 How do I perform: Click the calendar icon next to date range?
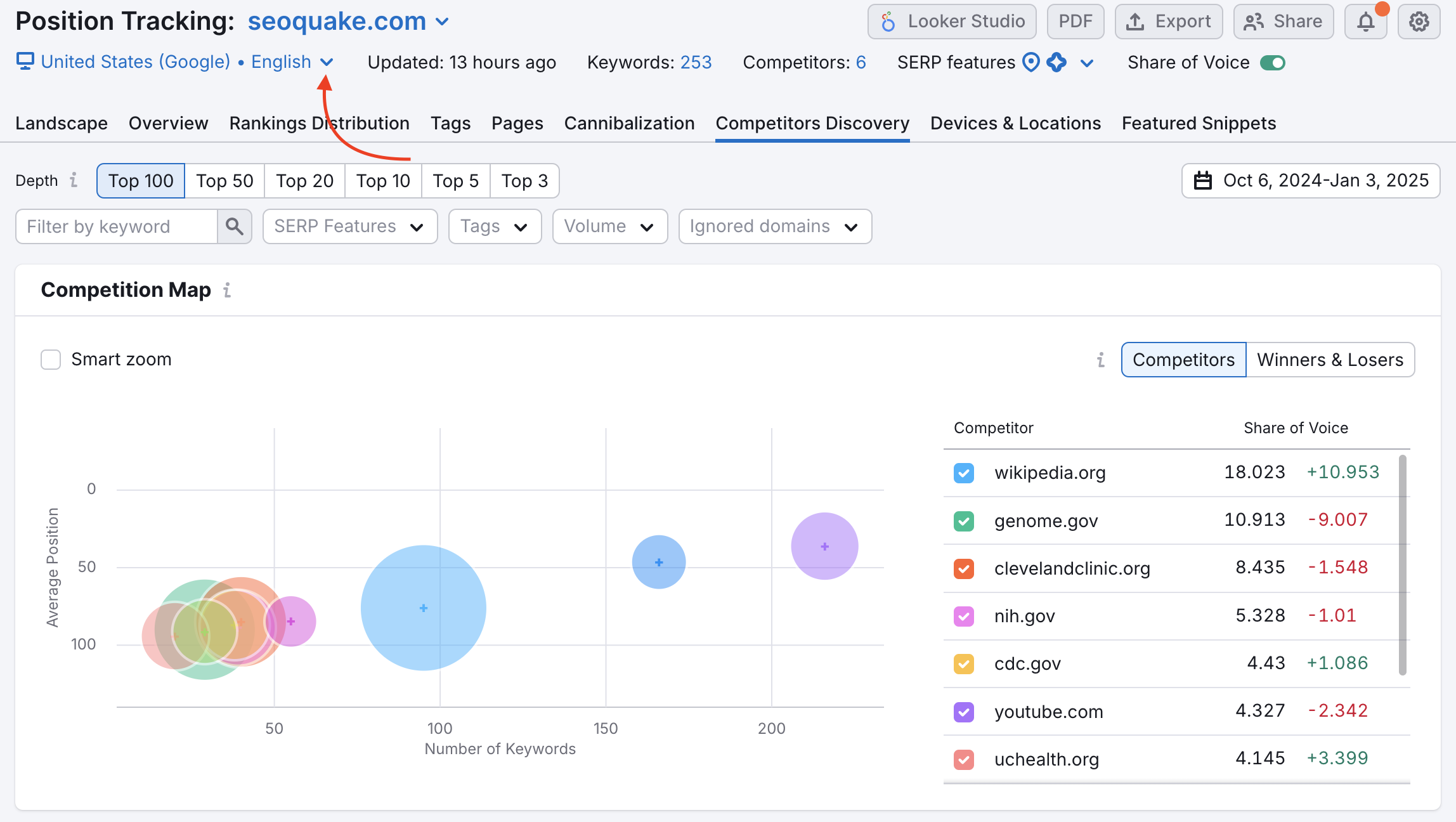click(x=1205, y=181)
